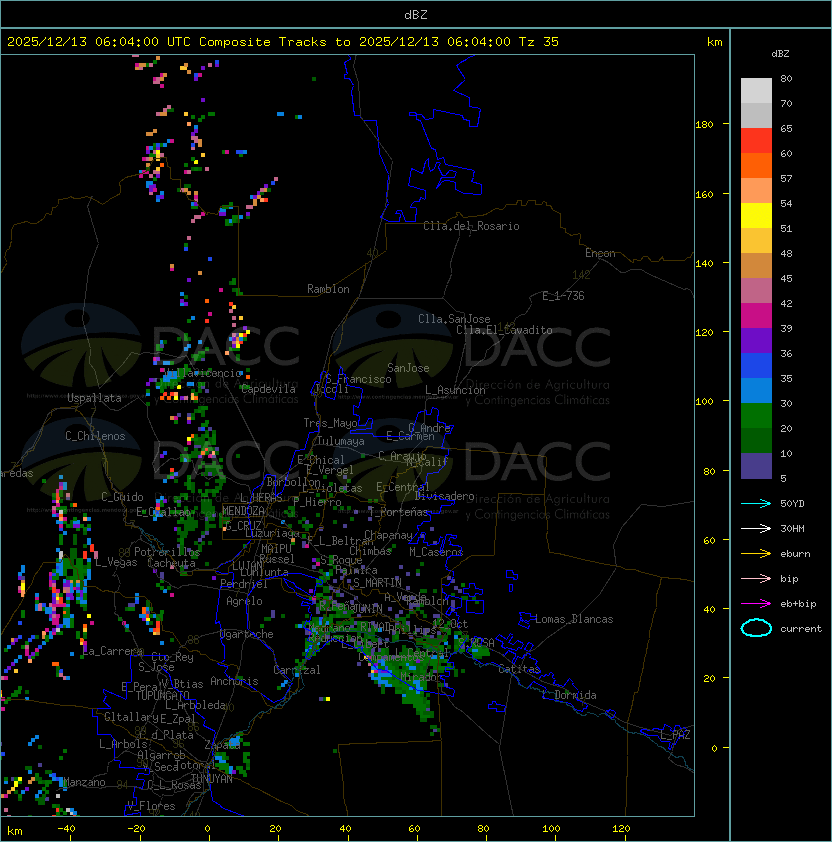Pick the red swatch between 65 and 60 dBZ
832x842 pixels.
756,141
